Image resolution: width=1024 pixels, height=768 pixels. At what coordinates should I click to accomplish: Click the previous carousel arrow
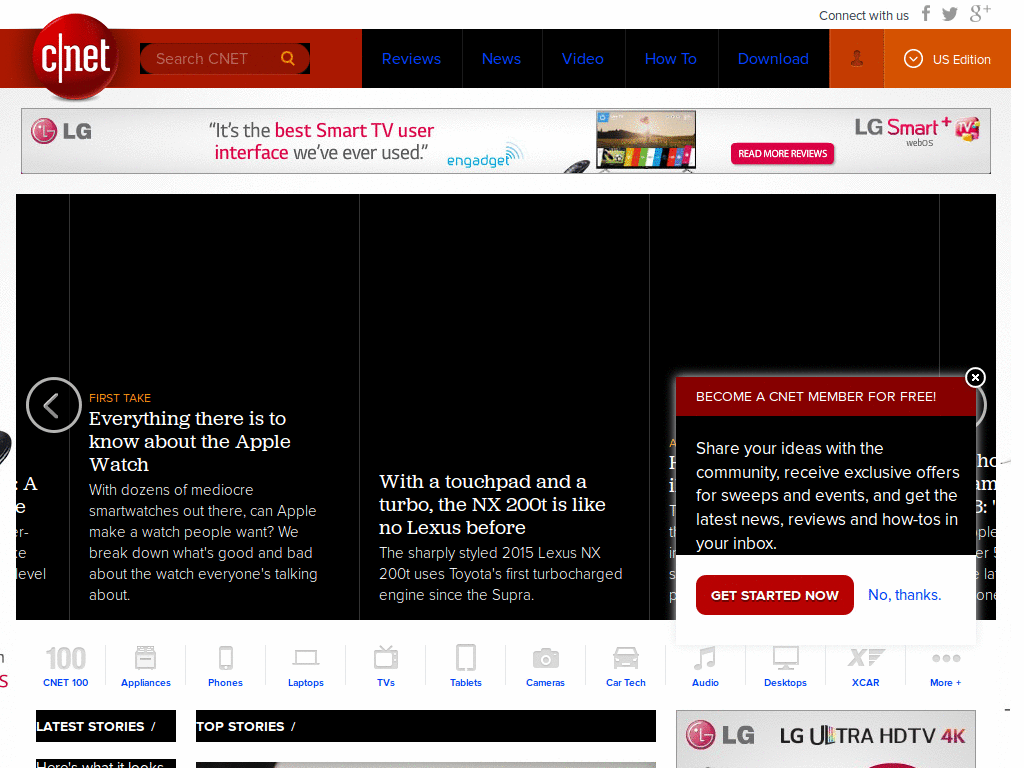54,405
